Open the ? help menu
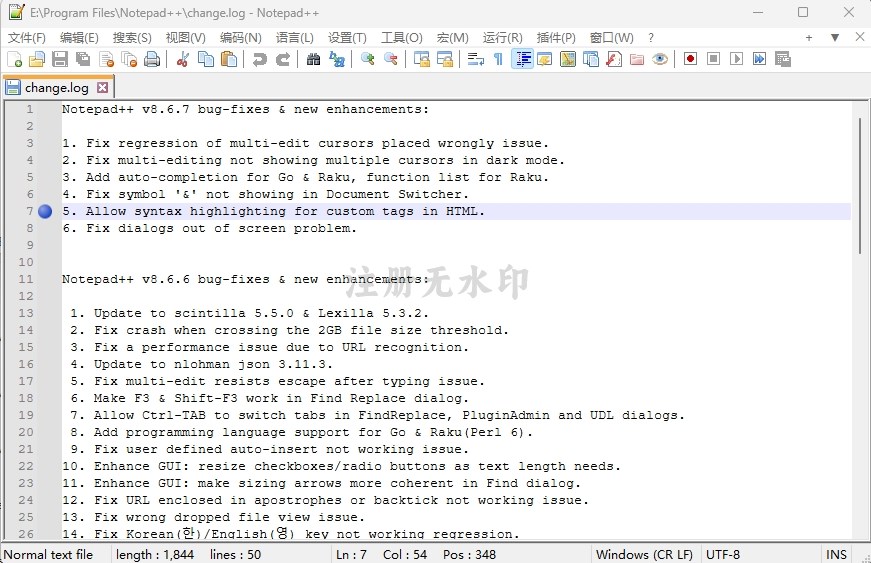Screen dimensions: 871x563 click(650, 37)
